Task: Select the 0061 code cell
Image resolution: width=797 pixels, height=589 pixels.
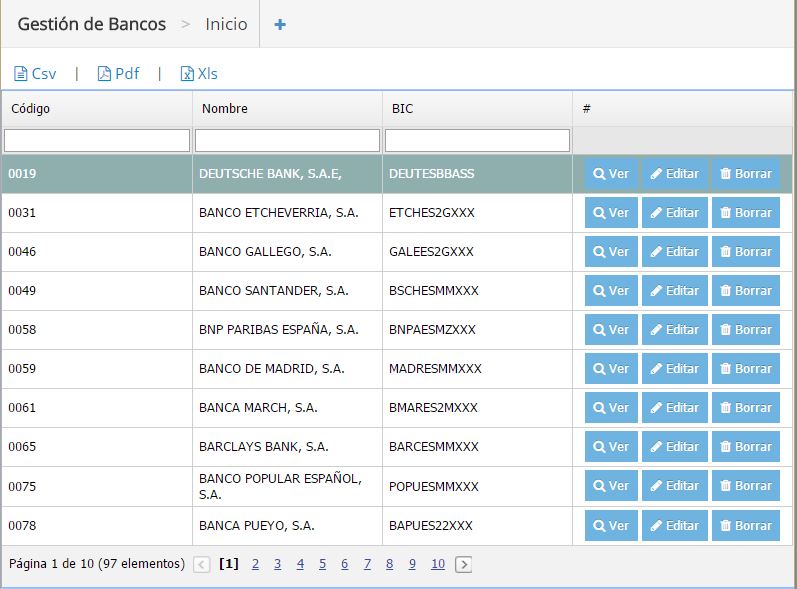Action: pyautogui.click(x=97, y=408)
